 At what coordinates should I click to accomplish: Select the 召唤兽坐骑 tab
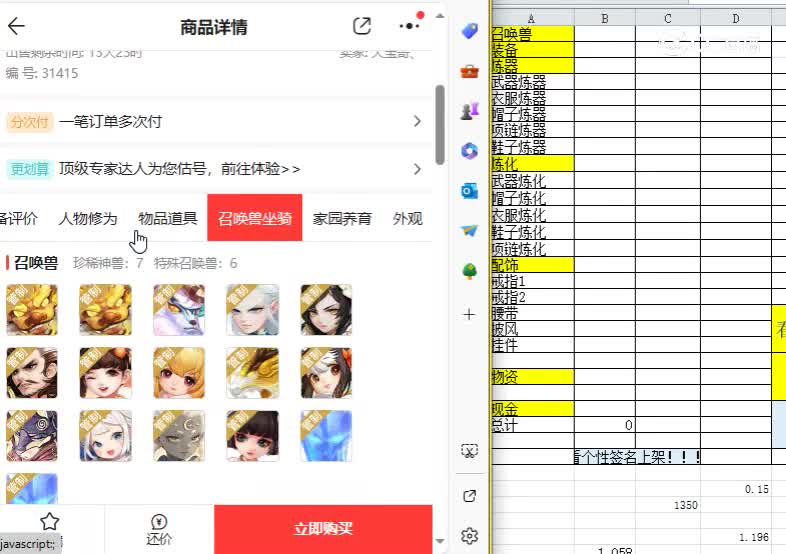click(x=255, y=218)
